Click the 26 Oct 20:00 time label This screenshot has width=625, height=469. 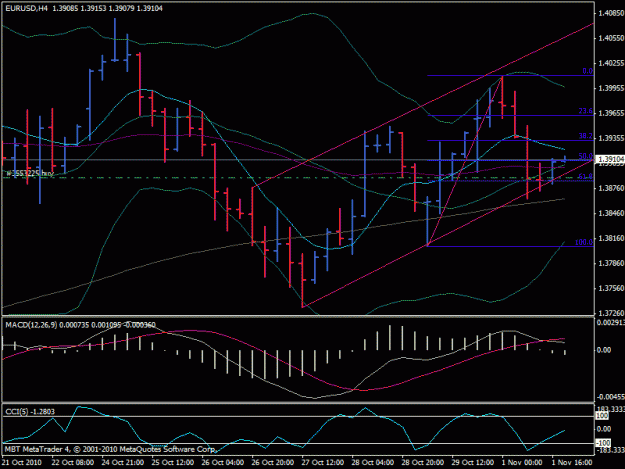(273, 463)
